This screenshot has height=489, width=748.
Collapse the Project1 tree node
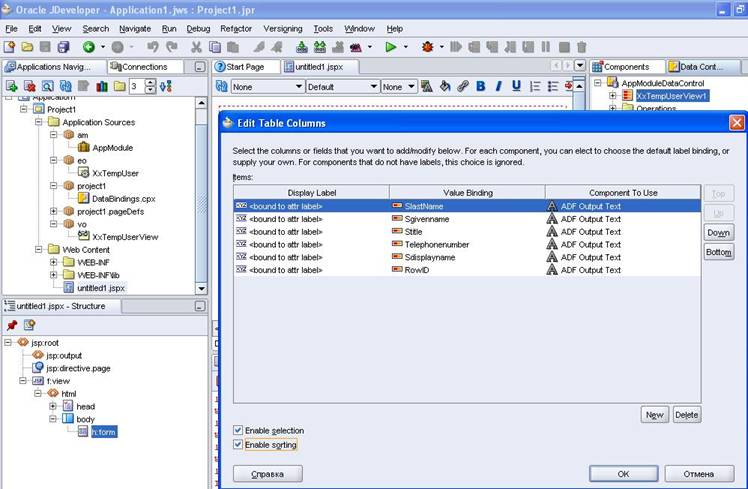click(x=23, y=109)
